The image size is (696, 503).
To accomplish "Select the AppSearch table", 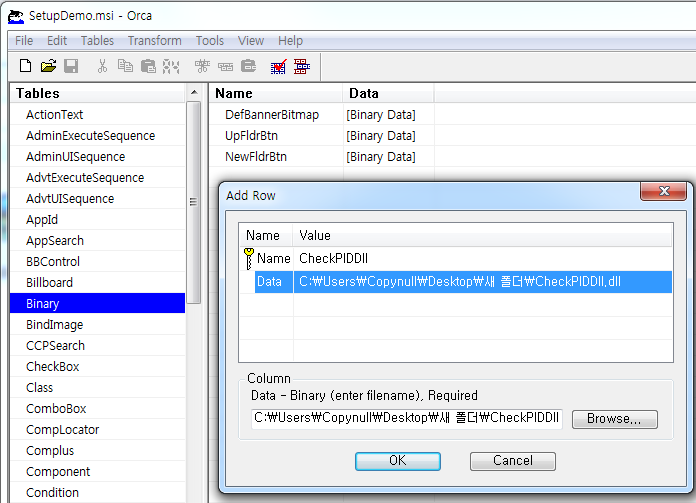I will pyautogui.click(x=98, y=241).
